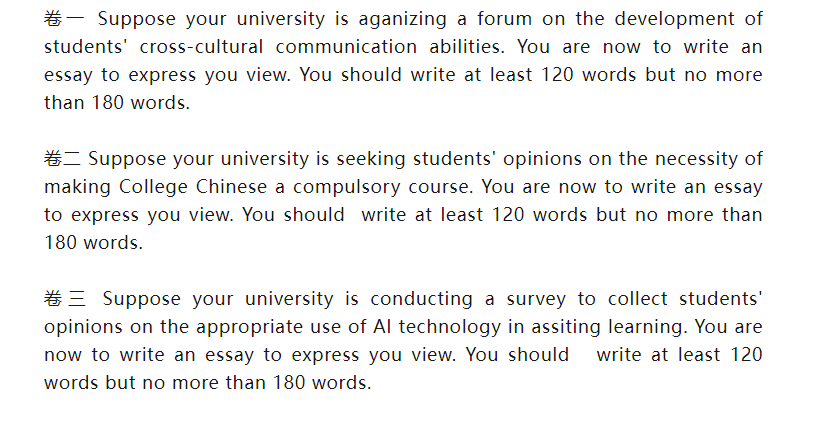822x423 pixels.
Task: Click 'AI technology' in third paragraph
Action: pos(437,327)
